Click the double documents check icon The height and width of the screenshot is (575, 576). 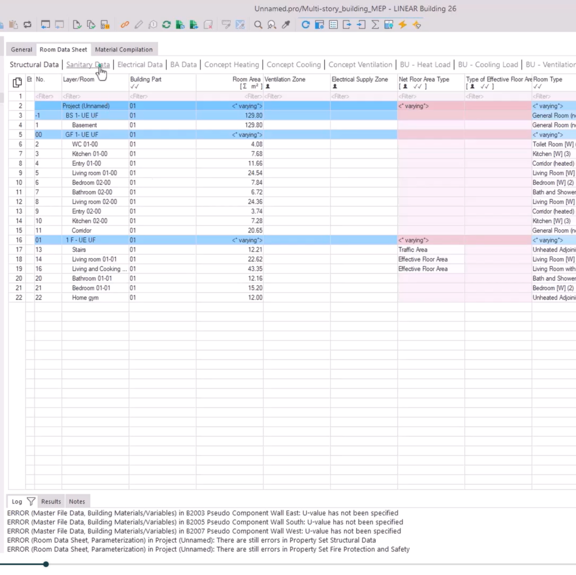pyautogui.click(x=91, y=25)
